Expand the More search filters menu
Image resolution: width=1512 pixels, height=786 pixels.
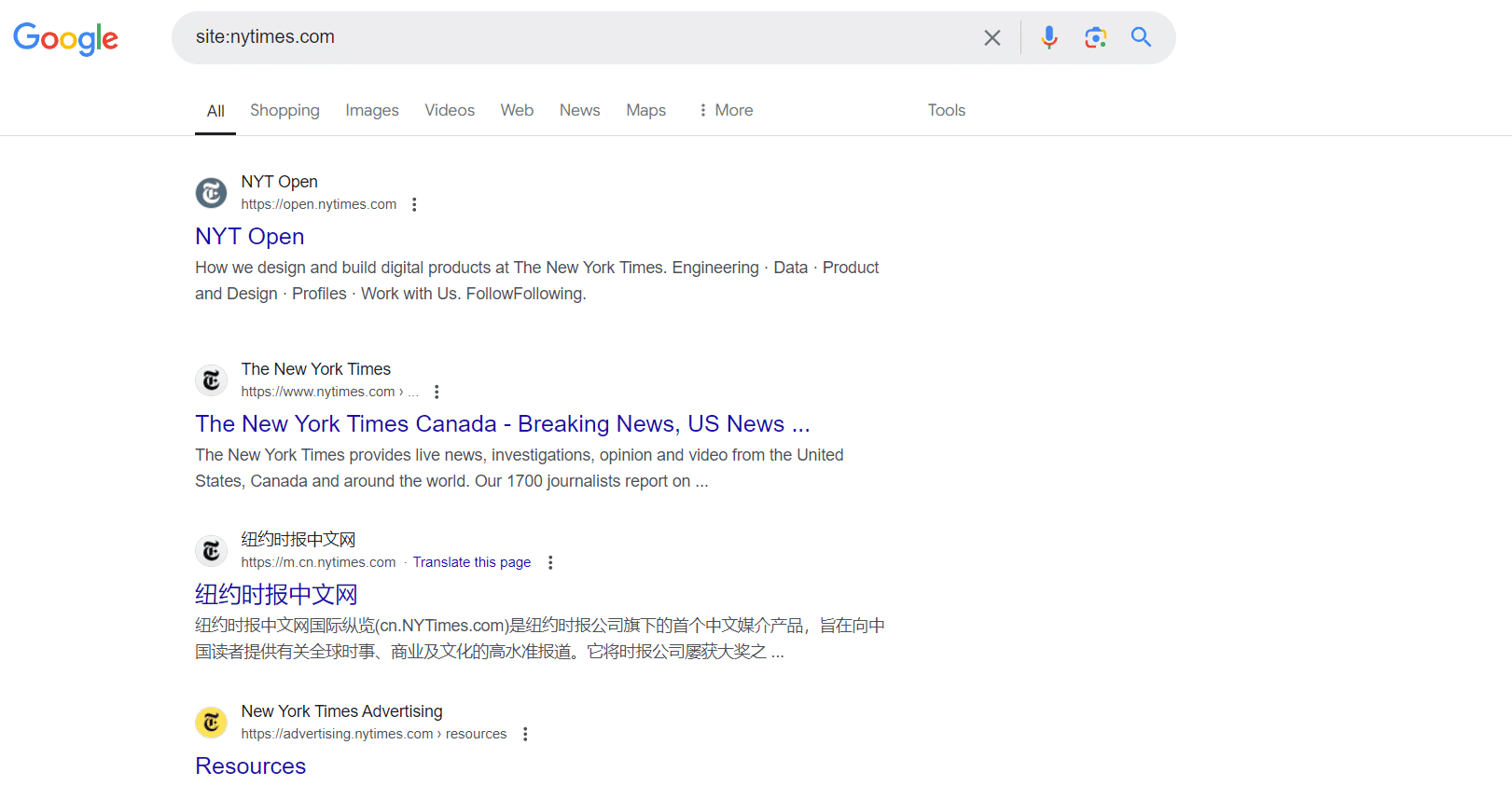(725, 110)
